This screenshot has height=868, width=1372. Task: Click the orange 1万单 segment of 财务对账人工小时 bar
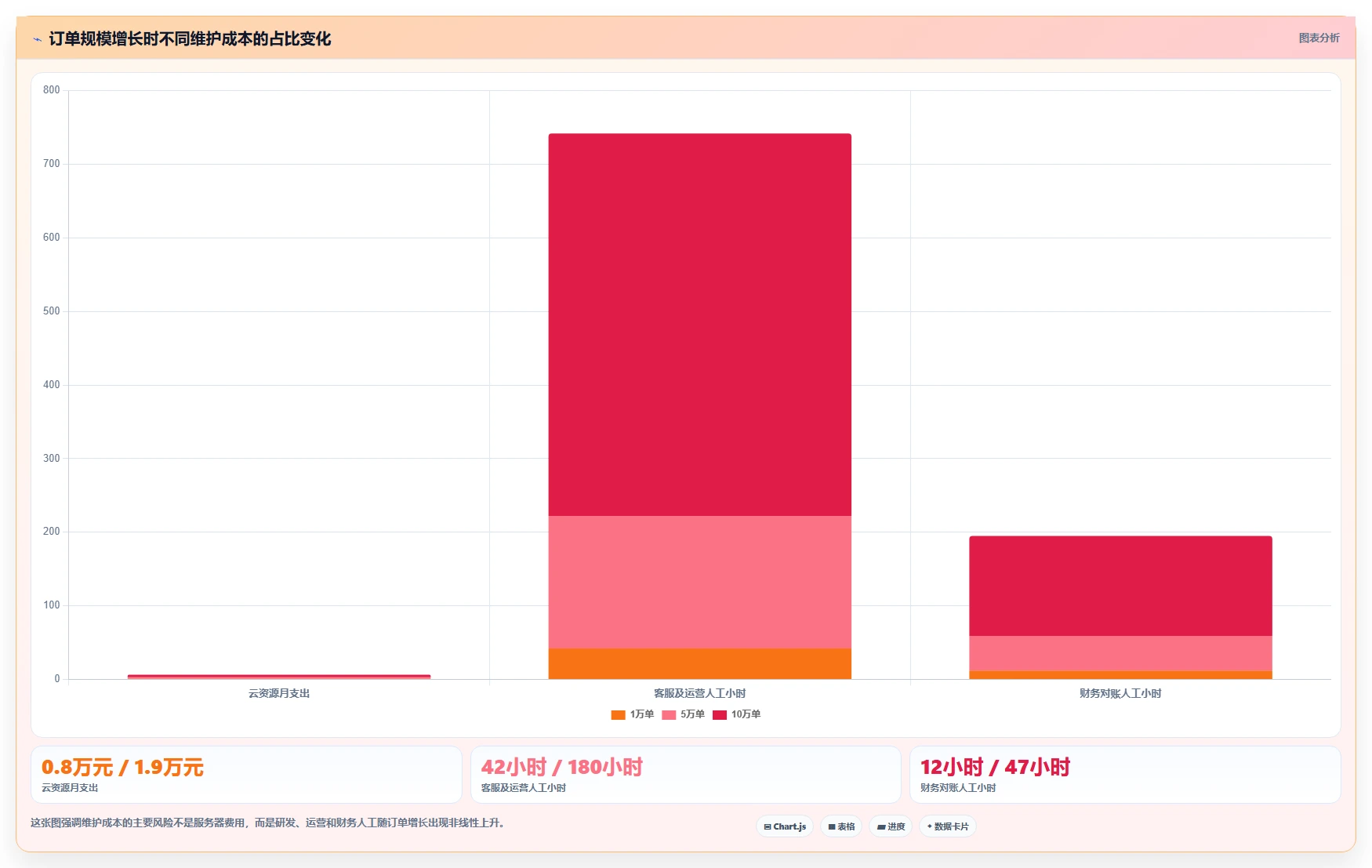(1120, 674)
